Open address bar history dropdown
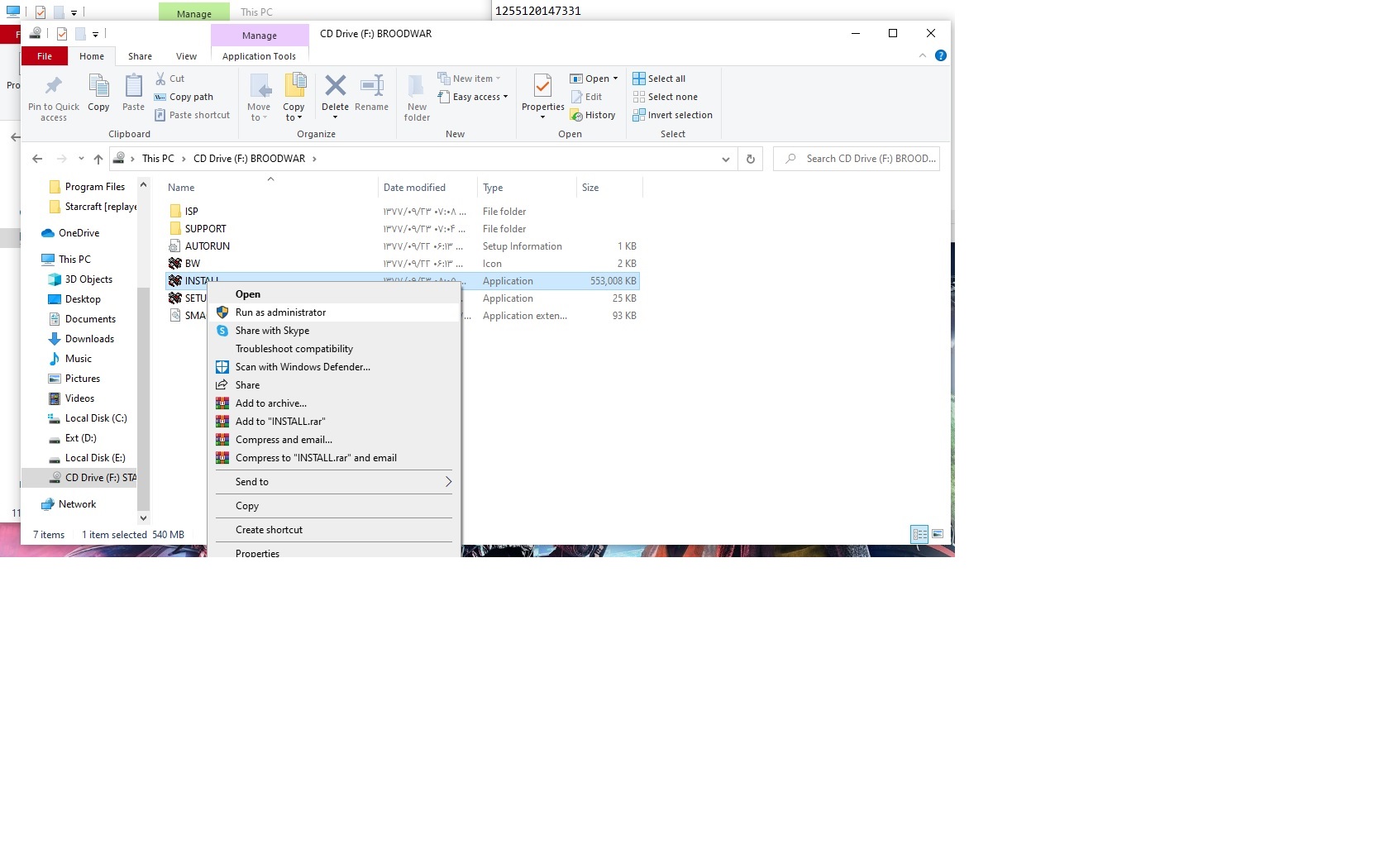 (725, 159)
